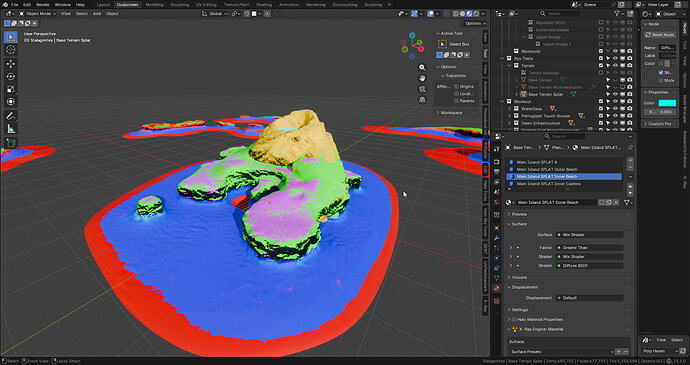The width and height of the screenshot is (690, 365).
Task: Click the Greater Than factor field
Action: [x=590, y=248]
